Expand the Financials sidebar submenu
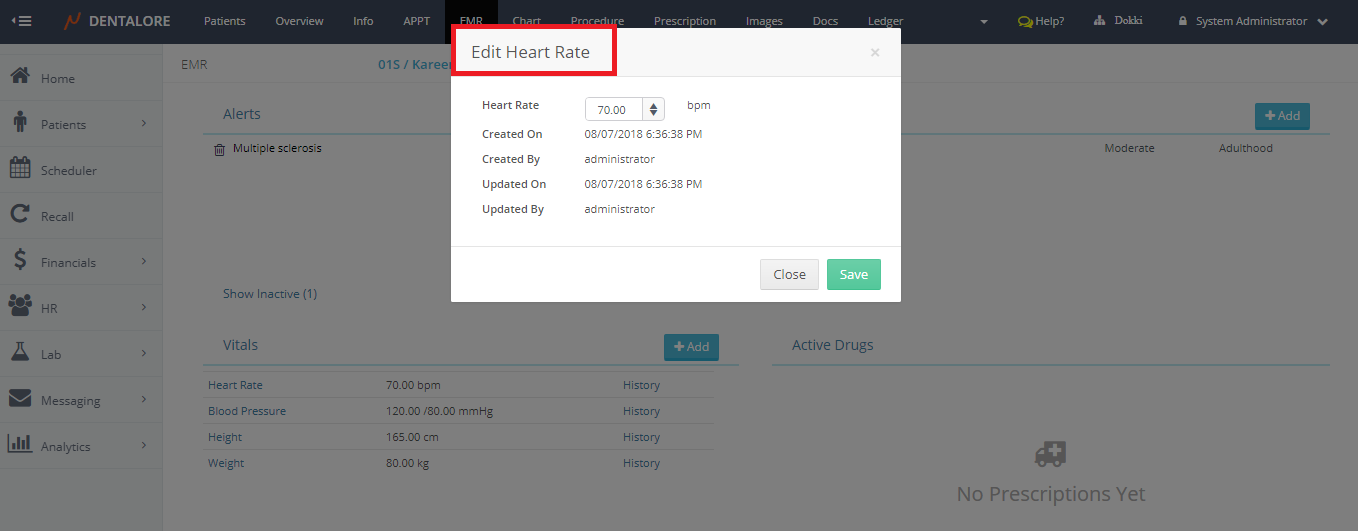 coord(144,261)
